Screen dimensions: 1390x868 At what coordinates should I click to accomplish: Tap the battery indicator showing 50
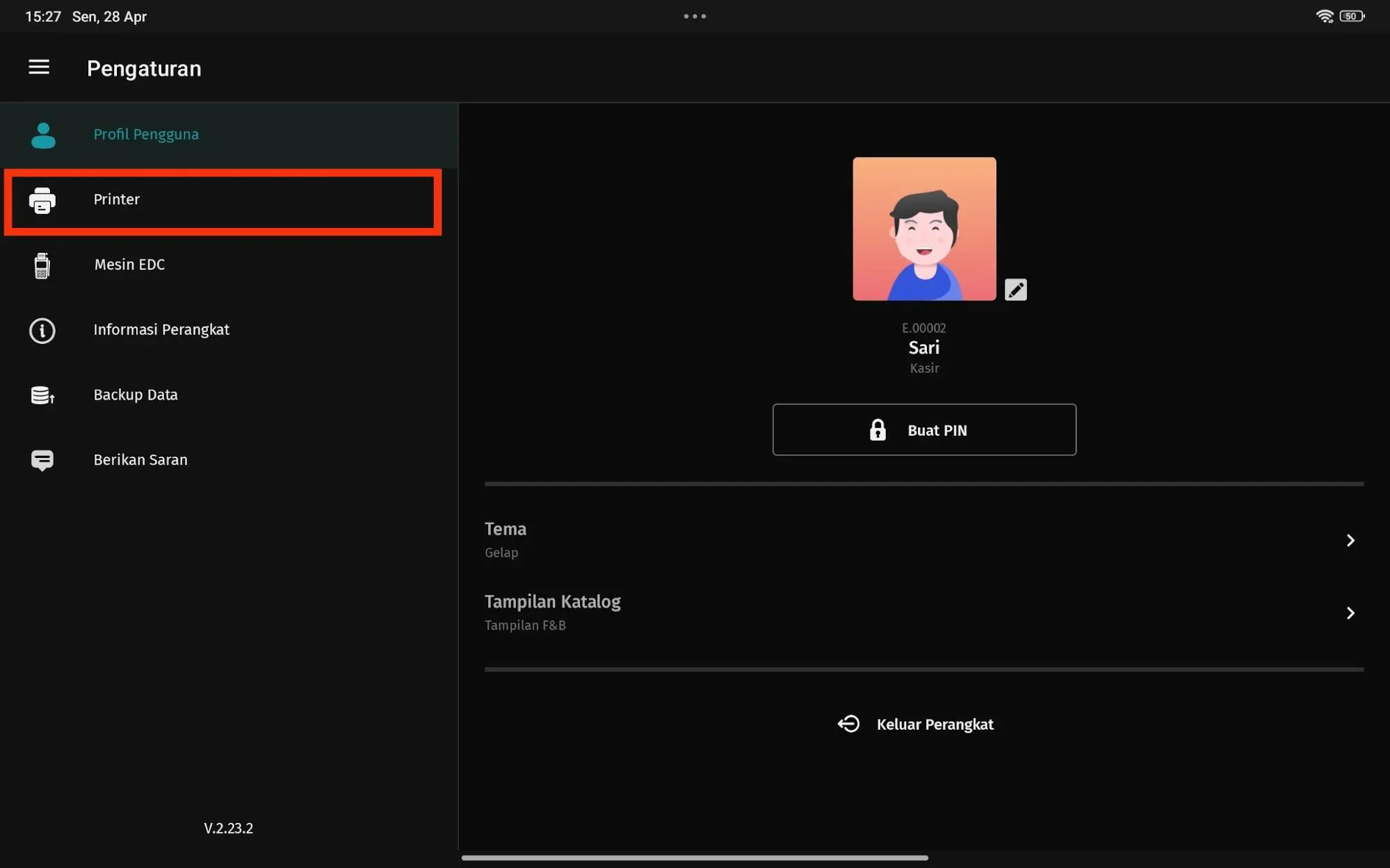click(1351, 15)
